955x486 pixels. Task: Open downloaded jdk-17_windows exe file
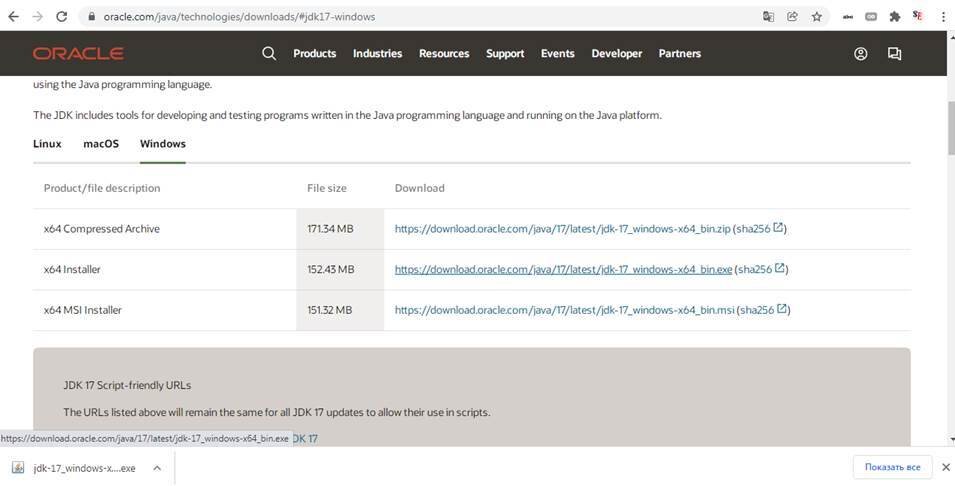84,468
